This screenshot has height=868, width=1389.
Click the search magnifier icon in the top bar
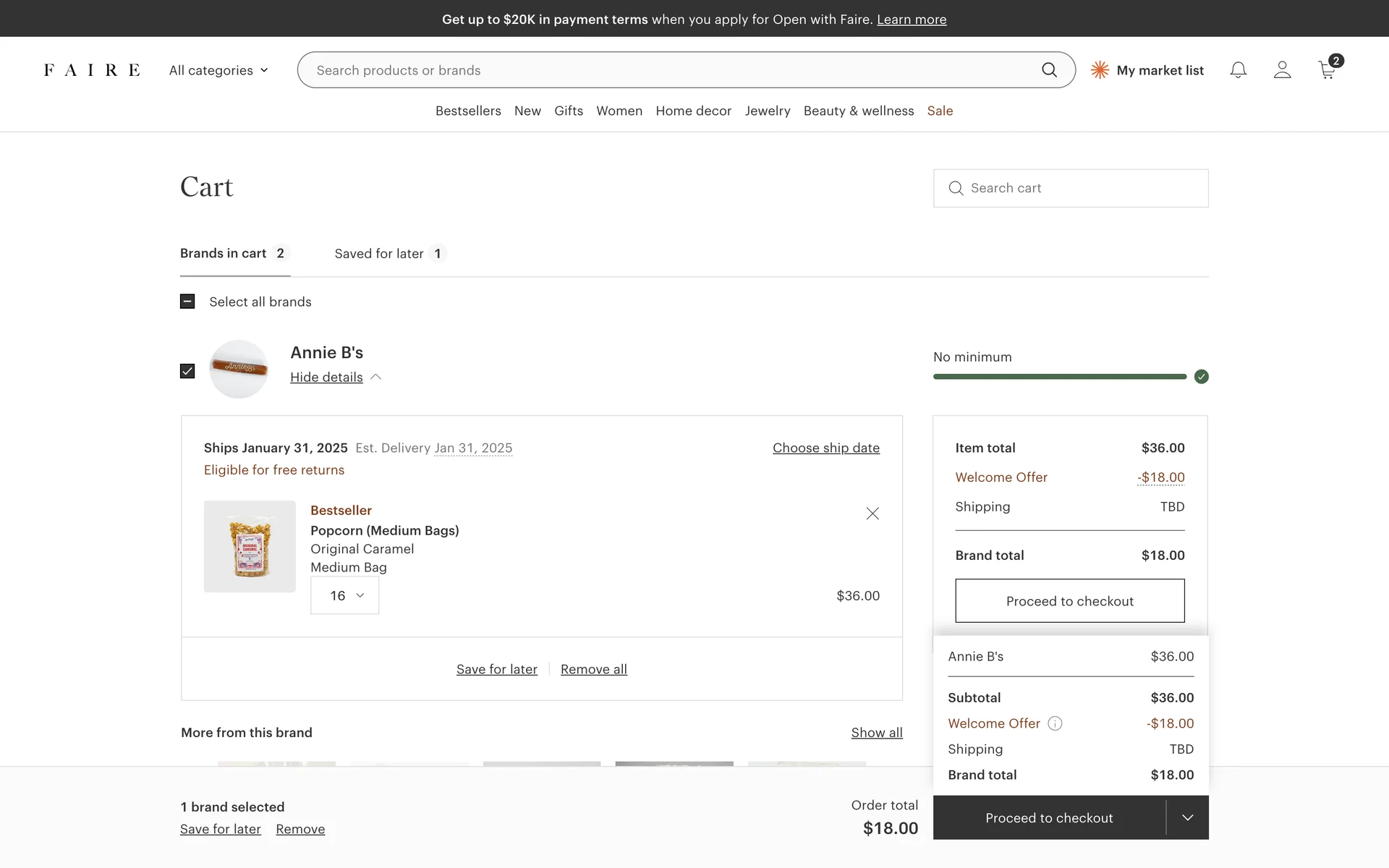click(1049, 70)
